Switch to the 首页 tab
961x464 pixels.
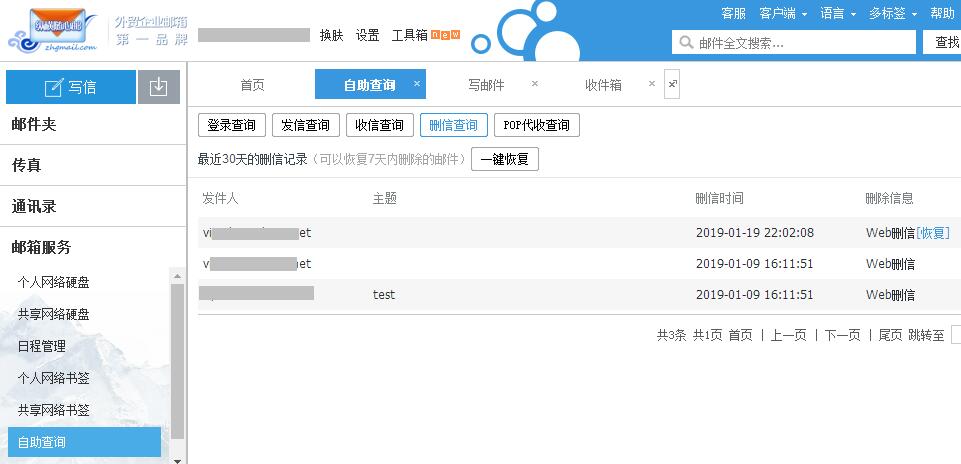click(x=252, y=85)
